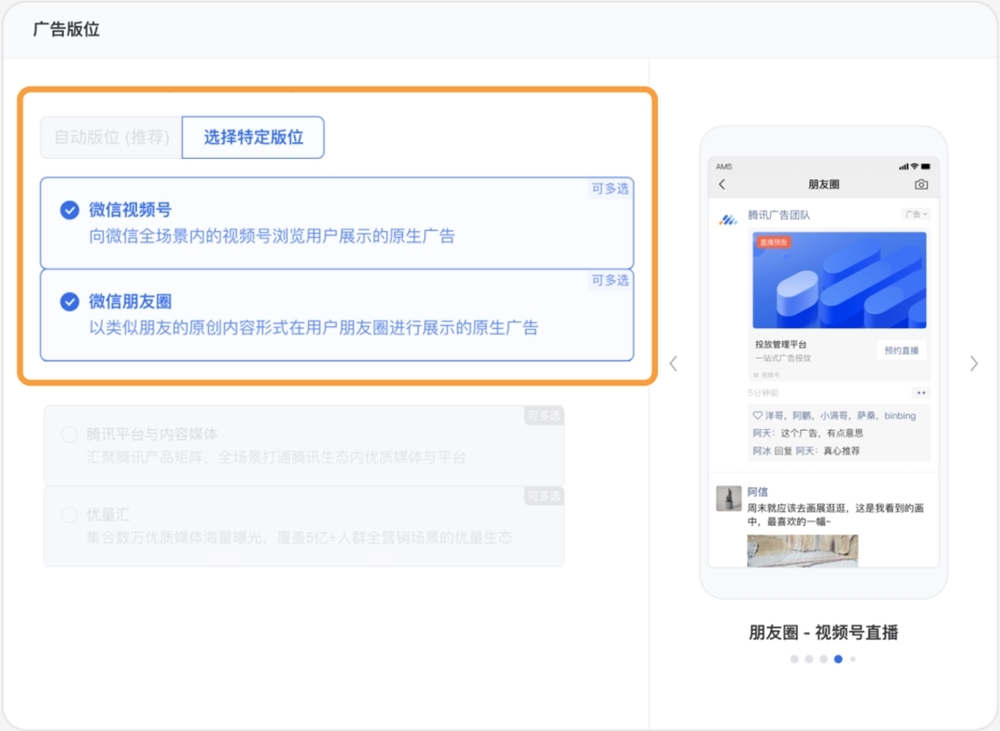Click the Wi-Fi icon in the preview status bar

[913, 166]
